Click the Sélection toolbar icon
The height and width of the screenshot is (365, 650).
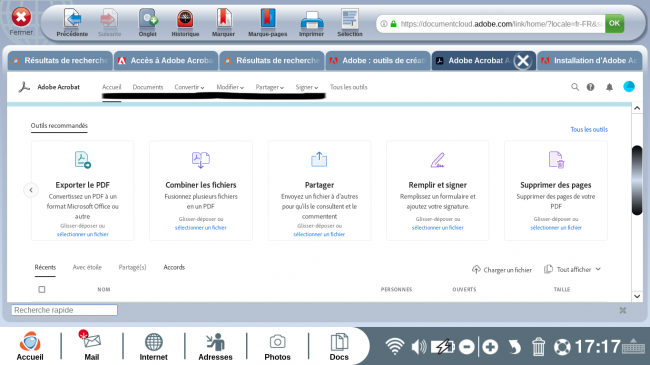(350, 19)
